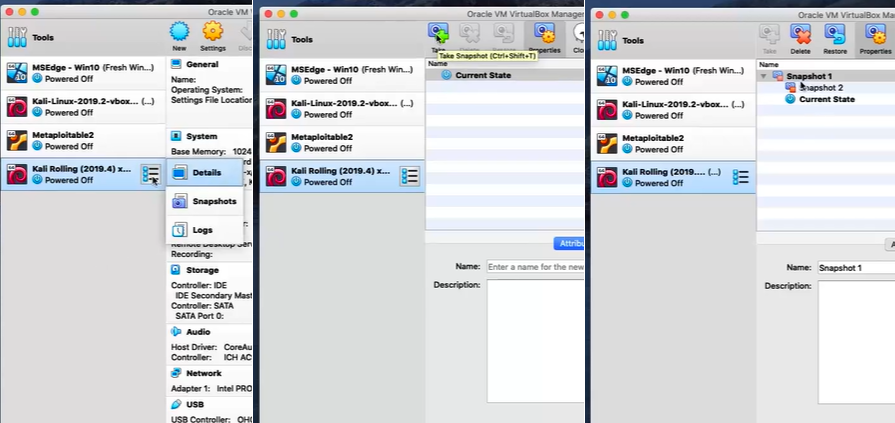895x423 pixels.
Task: Click the snapshot Name field in middle window
Action: [x=535, y=267]
